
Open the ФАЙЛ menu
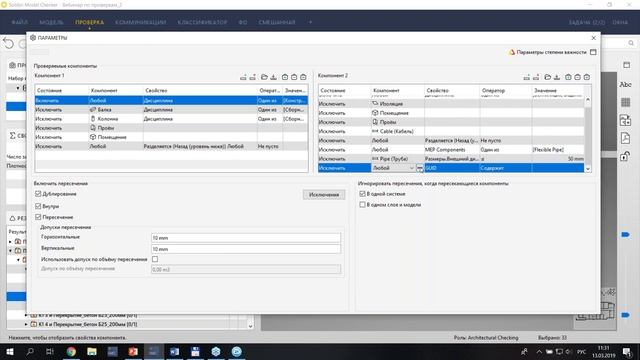pos(20,22)
